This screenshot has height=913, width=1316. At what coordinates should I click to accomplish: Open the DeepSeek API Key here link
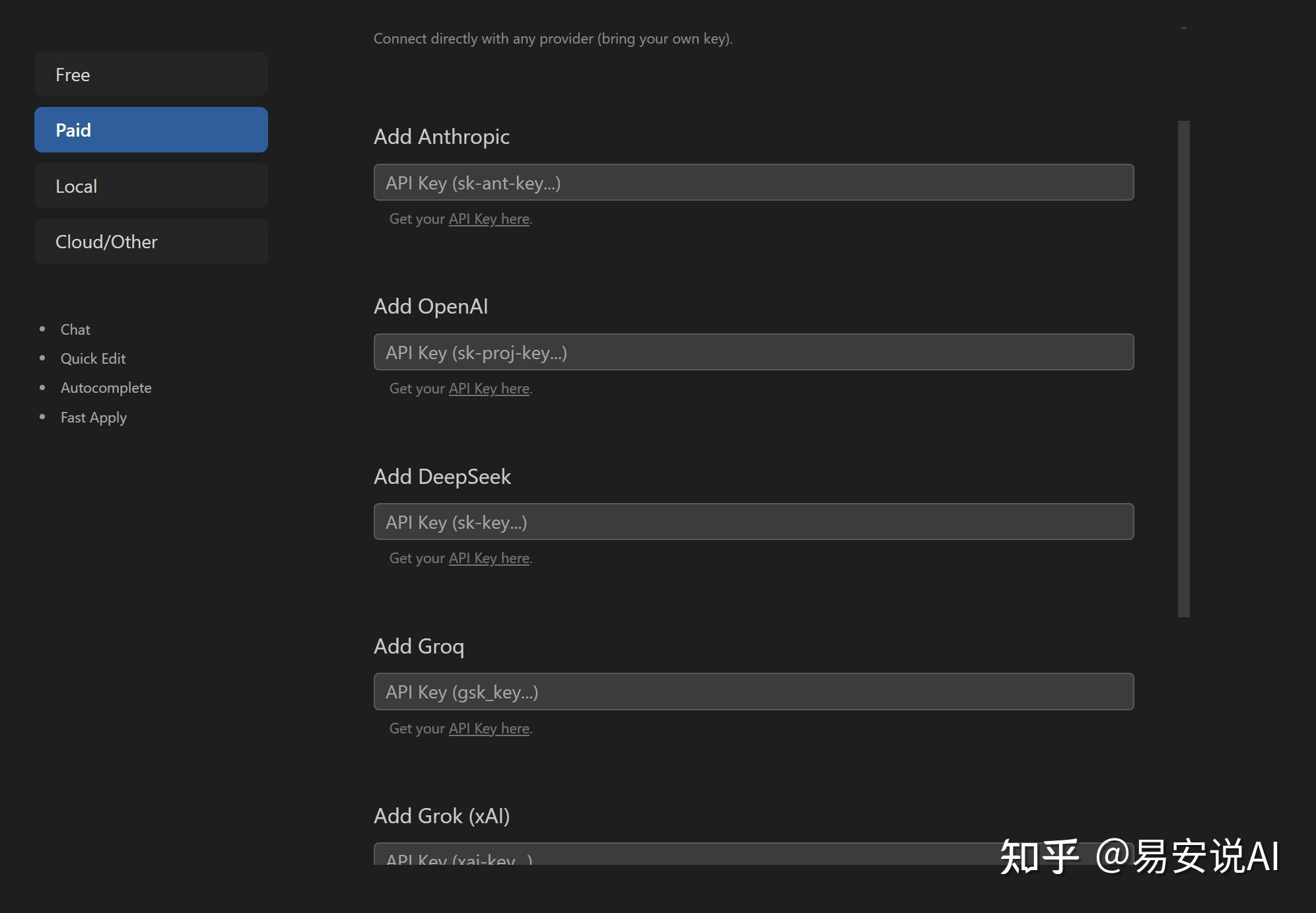[x=489, y=558]
